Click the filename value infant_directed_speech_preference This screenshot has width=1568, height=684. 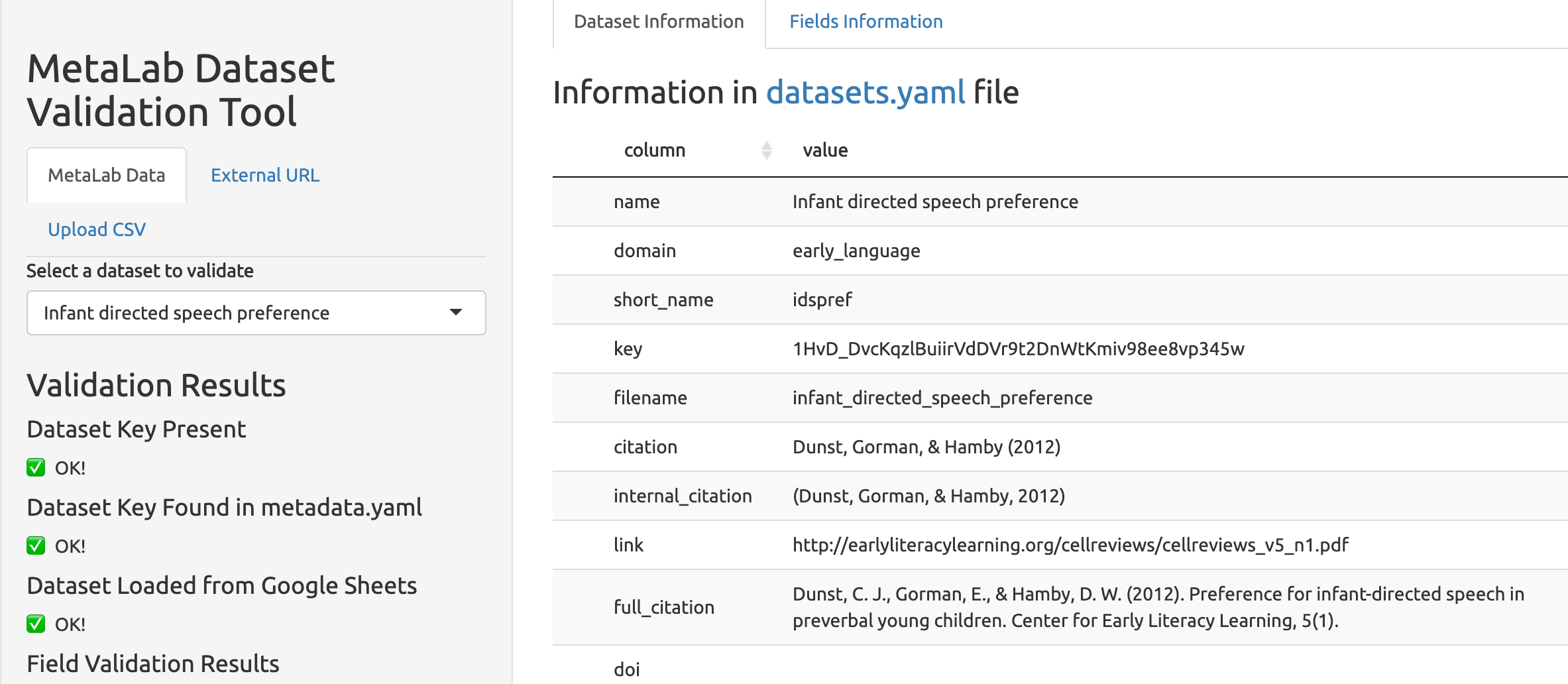[942, 398]
